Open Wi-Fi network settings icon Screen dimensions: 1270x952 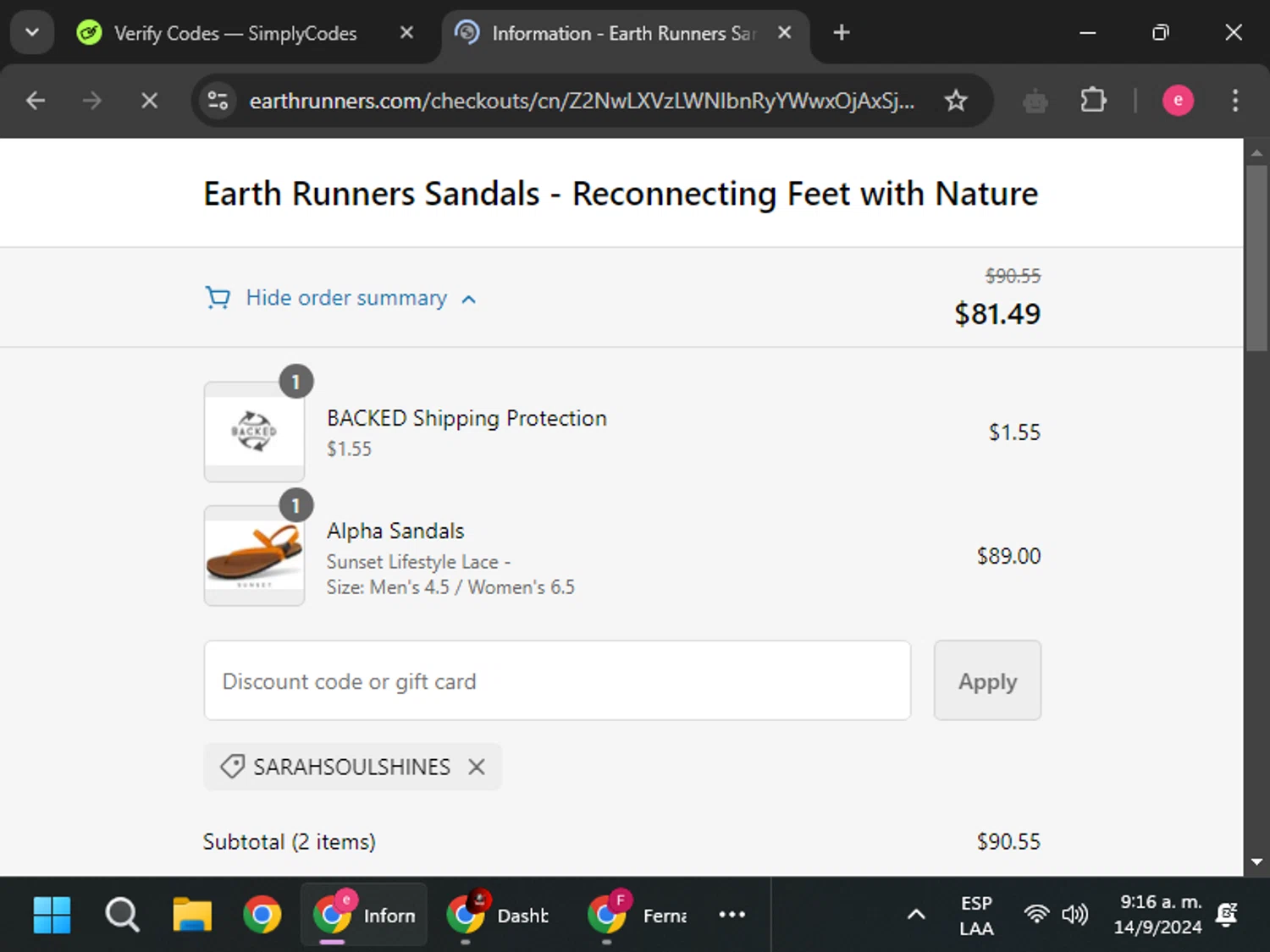[x=1036, y=915]
